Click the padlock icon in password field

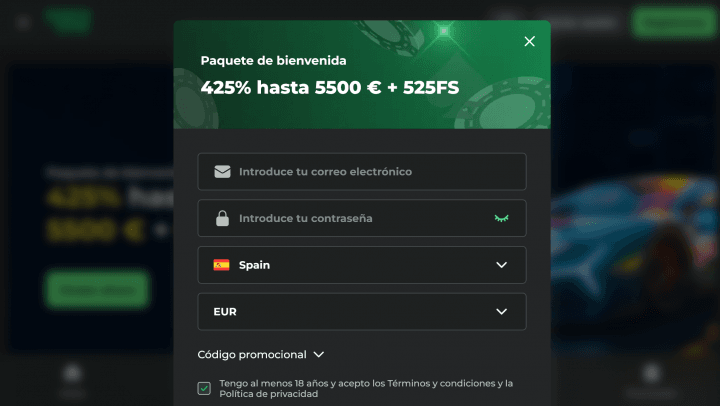pos(222,218)
